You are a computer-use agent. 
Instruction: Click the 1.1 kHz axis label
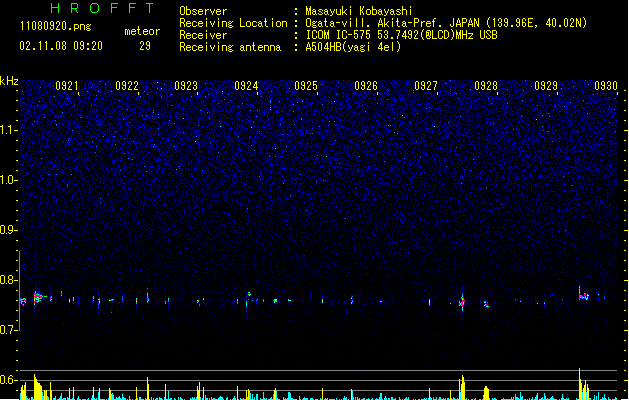pyautogui.click(x=9, y=130)
